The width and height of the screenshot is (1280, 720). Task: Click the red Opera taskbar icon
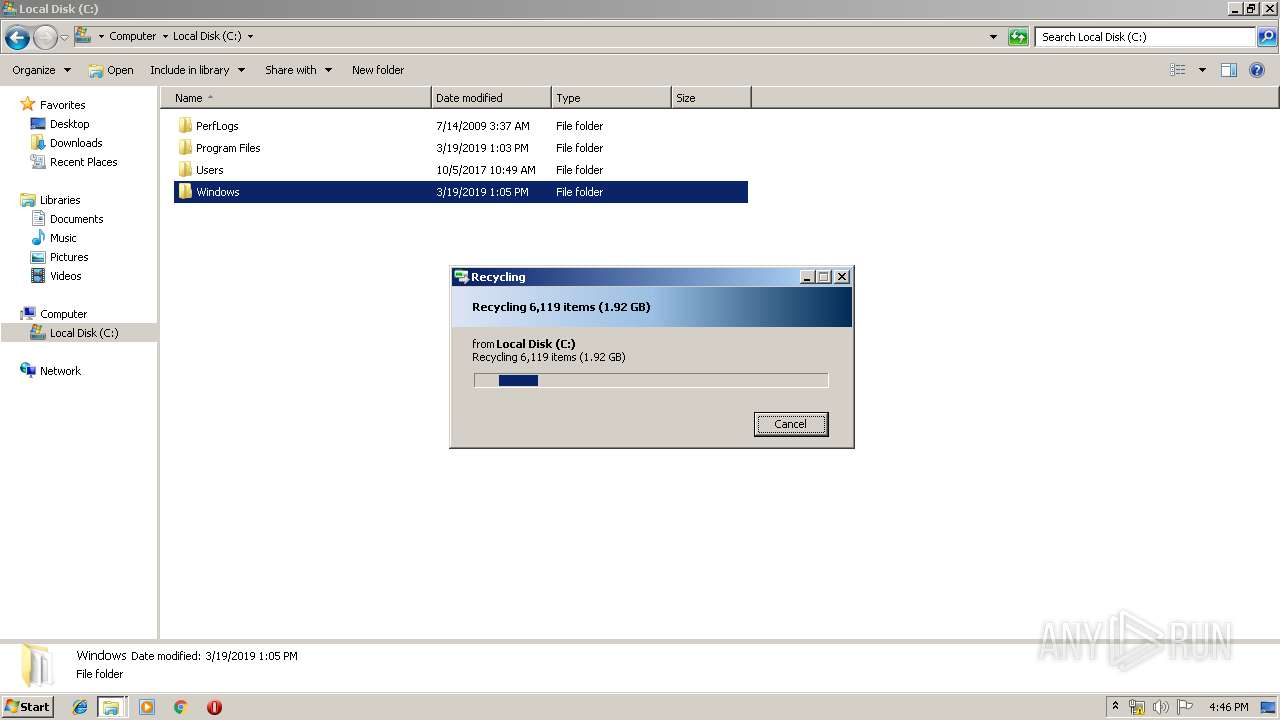coord(214,707)
